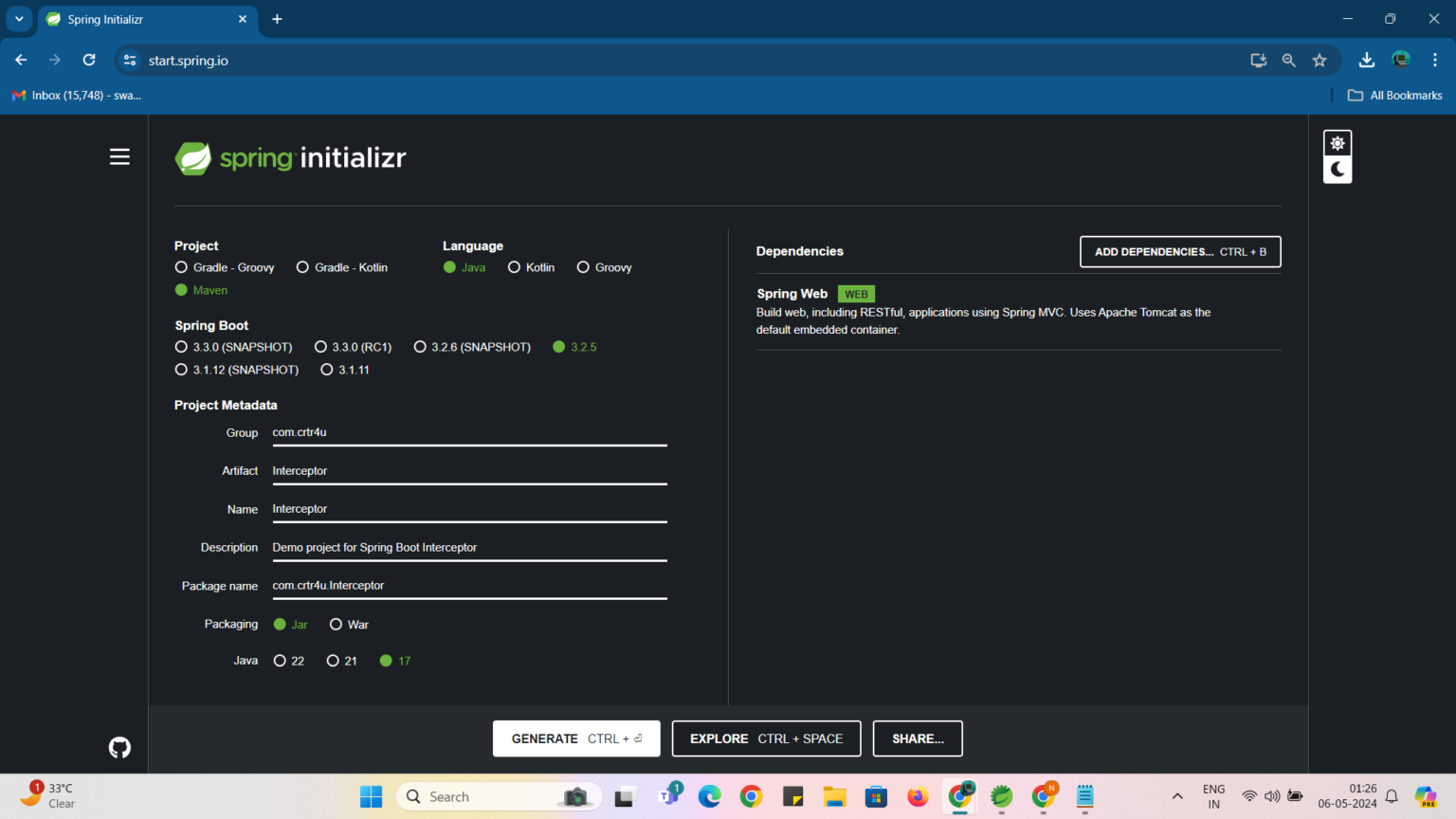The width and height of the screenshot is (1456, 819).
Task: Select Java 21 version
Action: tap(333, 660)
